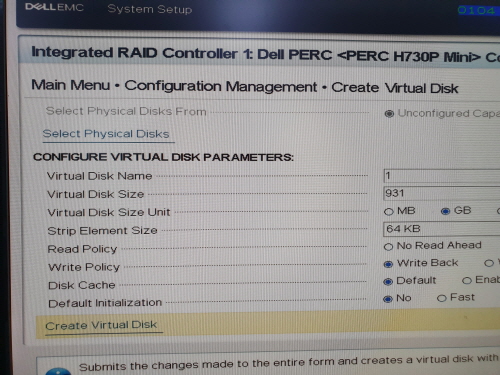Open the Select Physical Disks link
The width and height of the screenshot is (500, 375).
[106, 134]
